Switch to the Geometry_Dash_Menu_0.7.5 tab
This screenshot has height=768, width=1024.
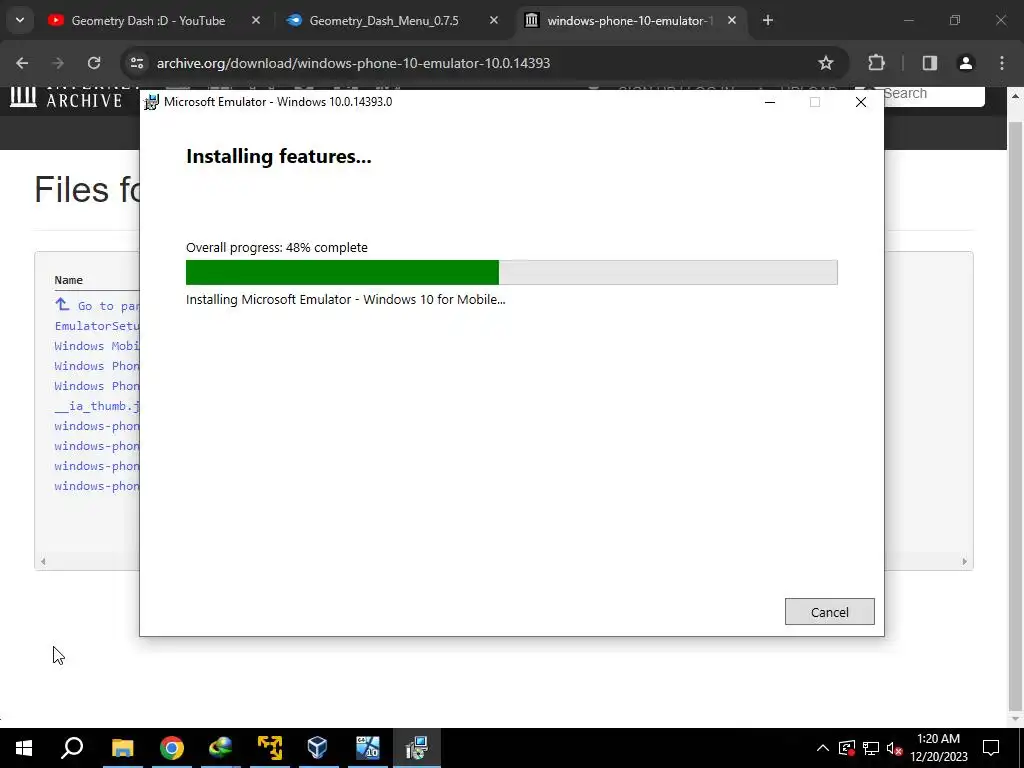pos(384,21)
